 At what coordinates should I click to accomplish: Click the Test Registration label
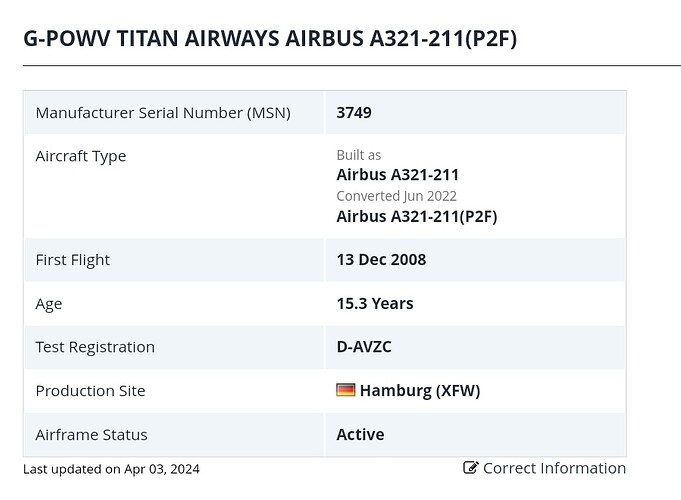coord(95,347)
